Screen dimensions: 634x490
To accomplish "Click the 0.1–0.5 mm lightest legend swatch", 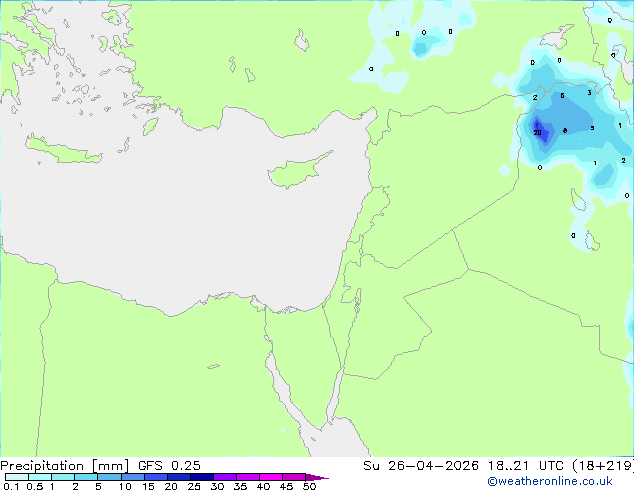I will point(17,477).
